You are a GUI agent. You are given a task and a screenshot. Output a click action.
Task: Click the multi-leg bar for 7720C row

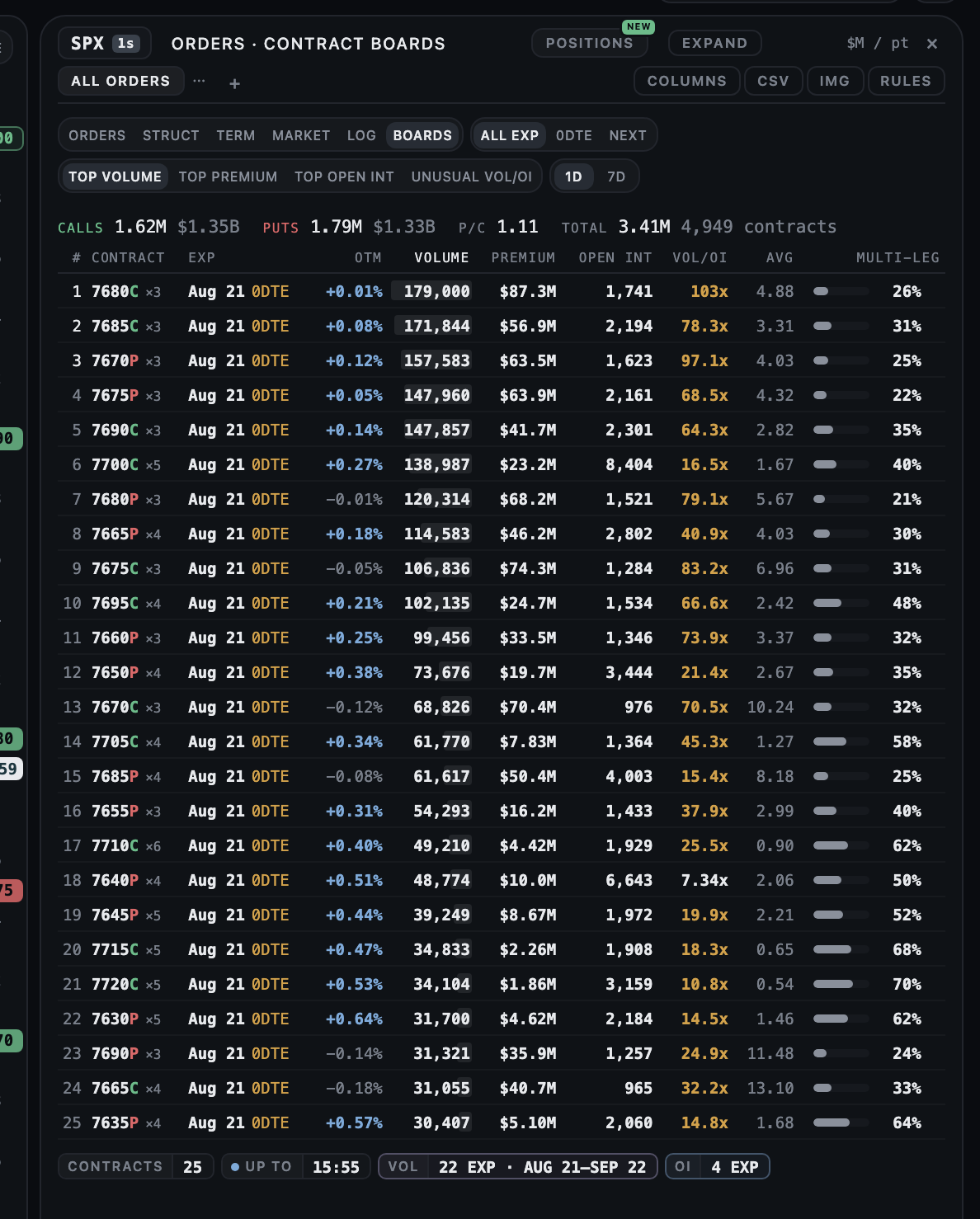click(841, 984)
